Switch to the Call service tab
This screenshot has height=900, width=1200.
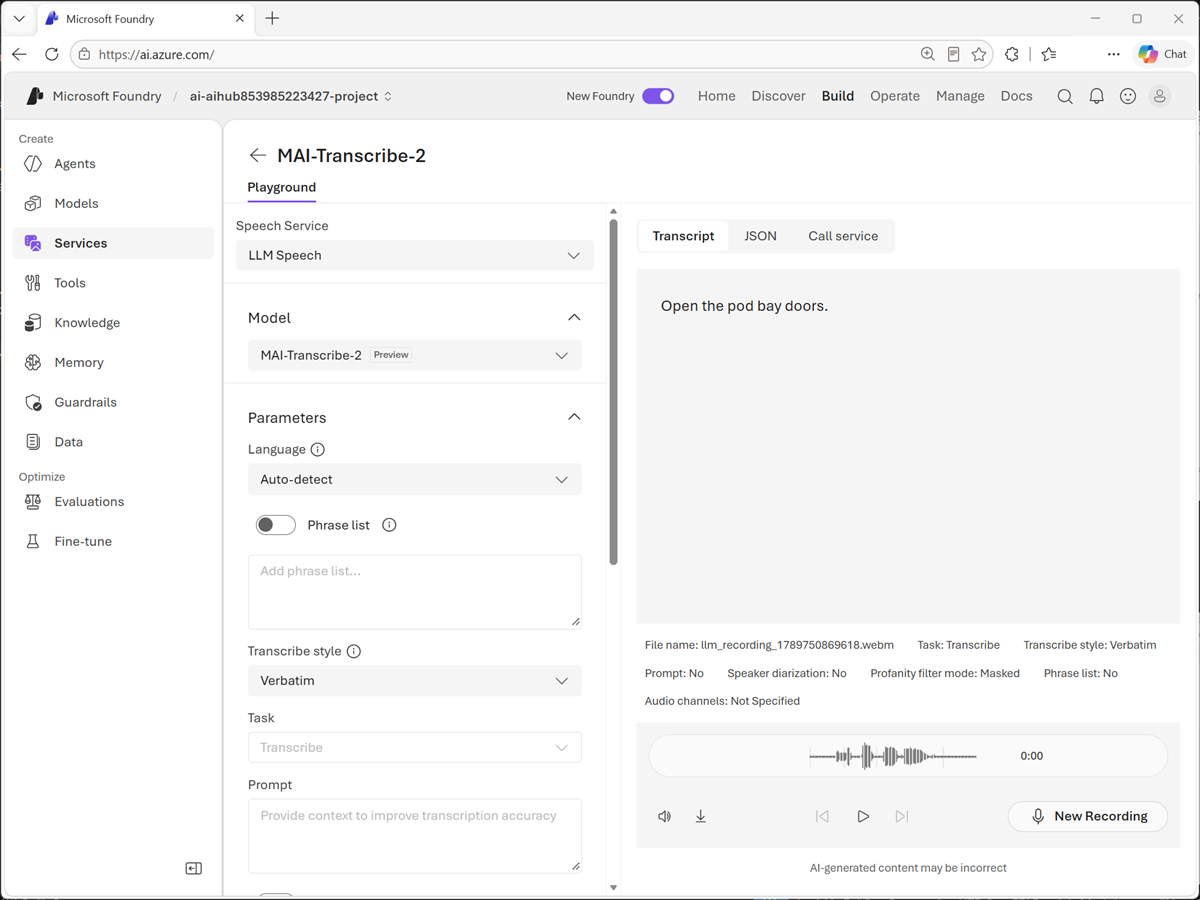(x=843, y=236)
